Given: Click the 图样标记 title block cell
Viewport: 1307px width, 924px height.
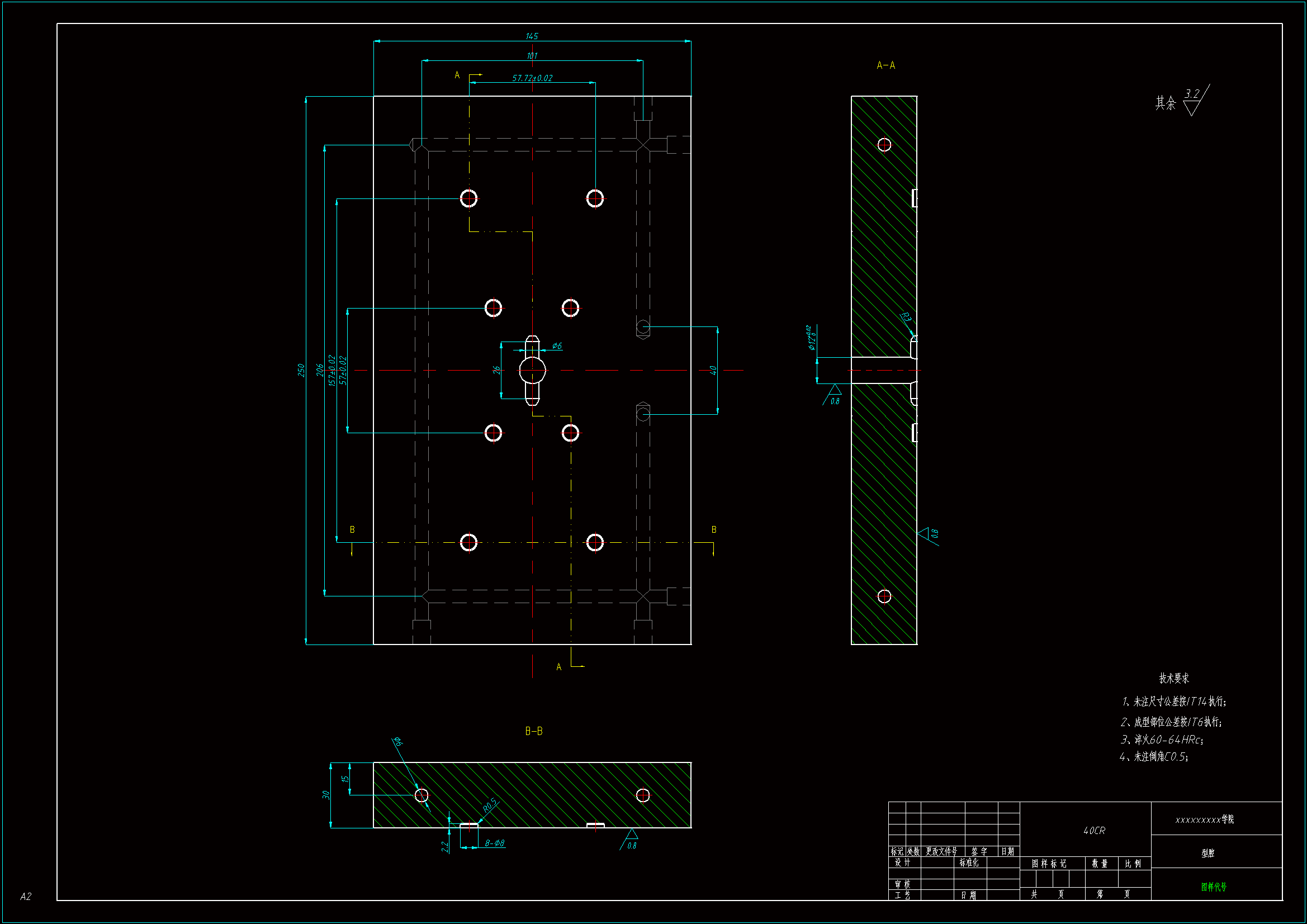Looking at the screenshot, I should 1049,864.
